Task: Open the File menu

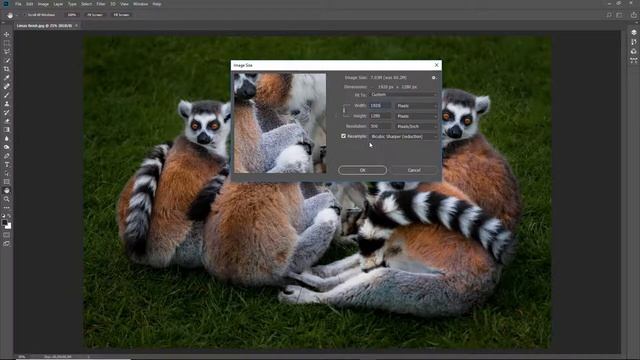Action: pyautogui.click(x=18, y=4)
